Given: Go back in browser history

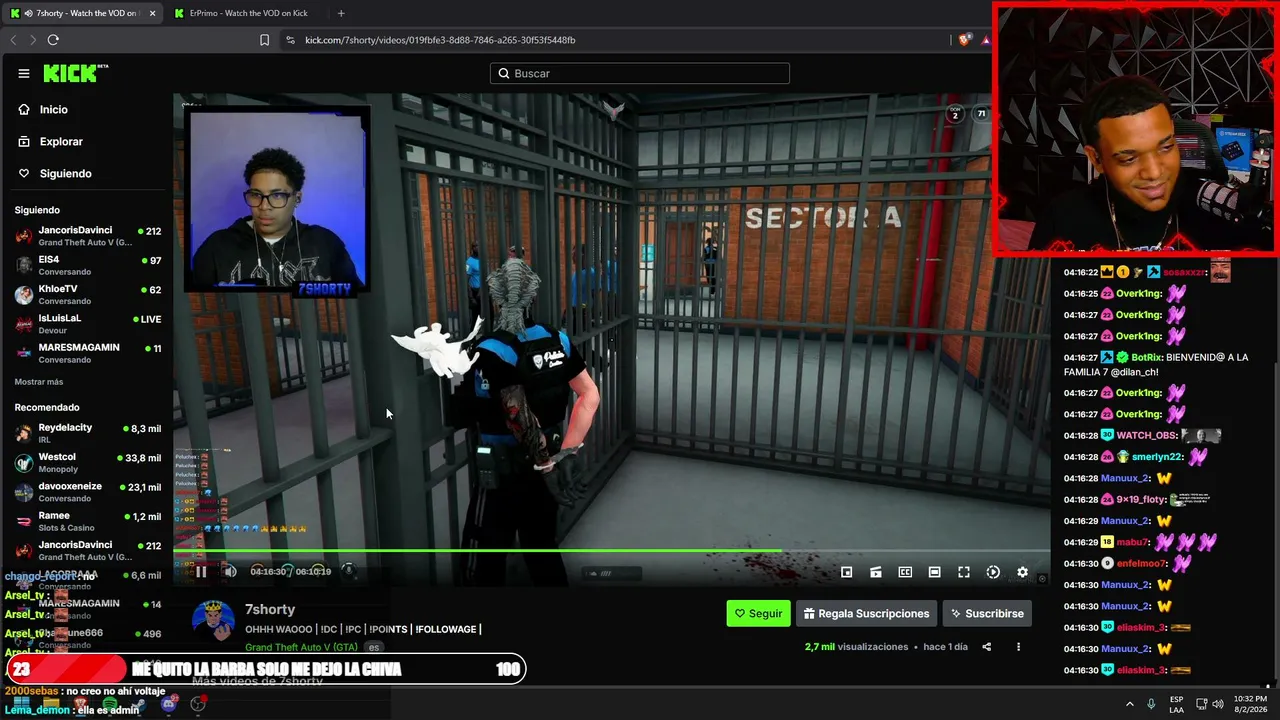Looking at the screenshot, I should (13, 40).
